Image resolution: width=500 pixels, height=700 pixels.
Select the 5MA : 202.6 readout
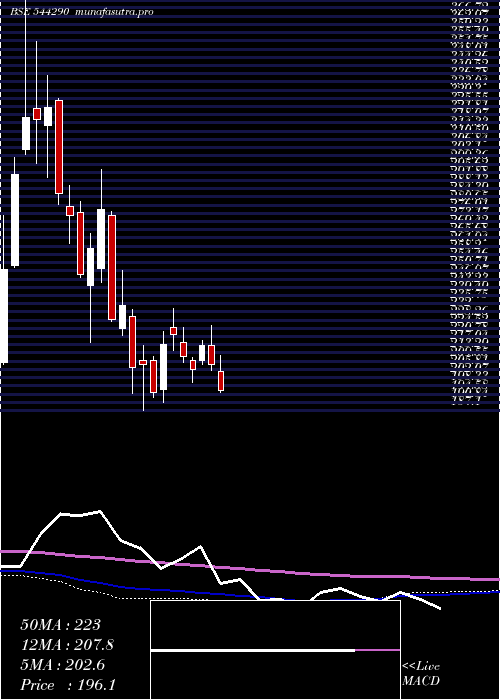(62, 665)
